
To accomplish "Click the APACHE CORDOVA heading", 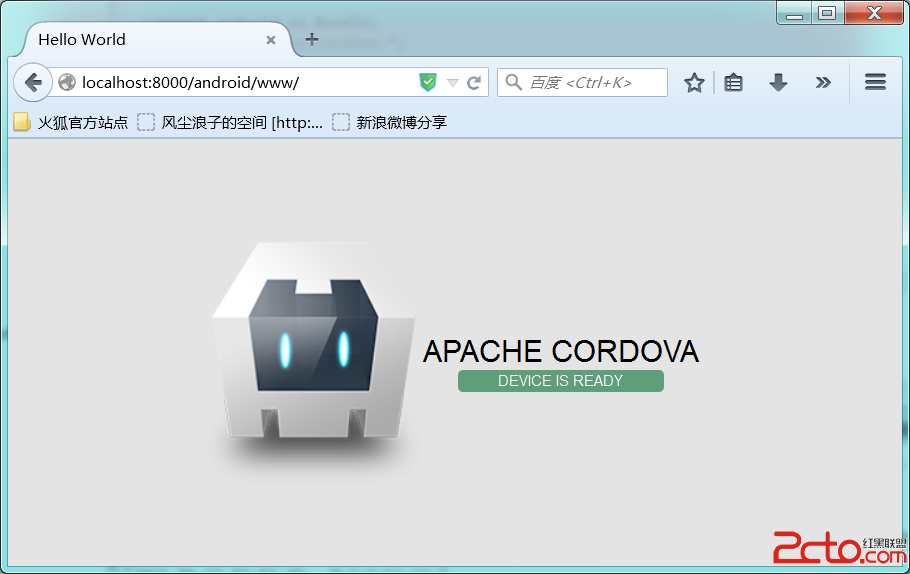I will pyautogui.click(x=561, y=351).
